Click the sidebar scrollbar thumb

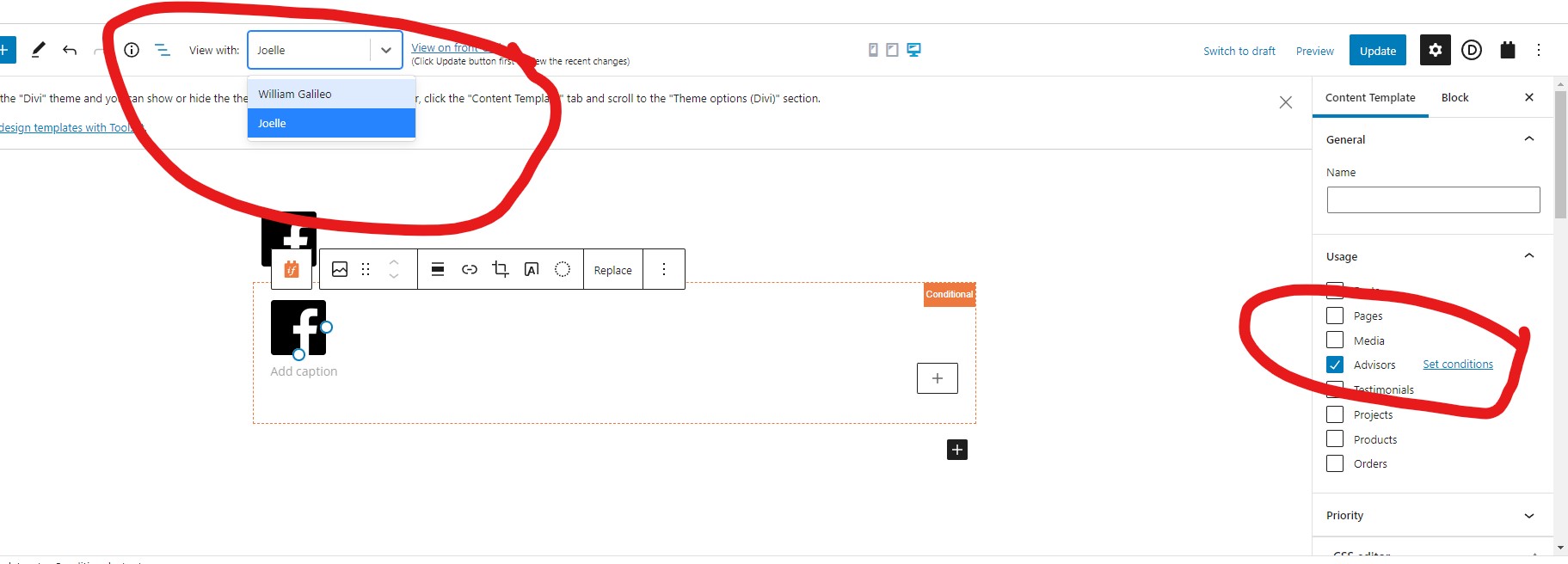(x=1561, y=155)
